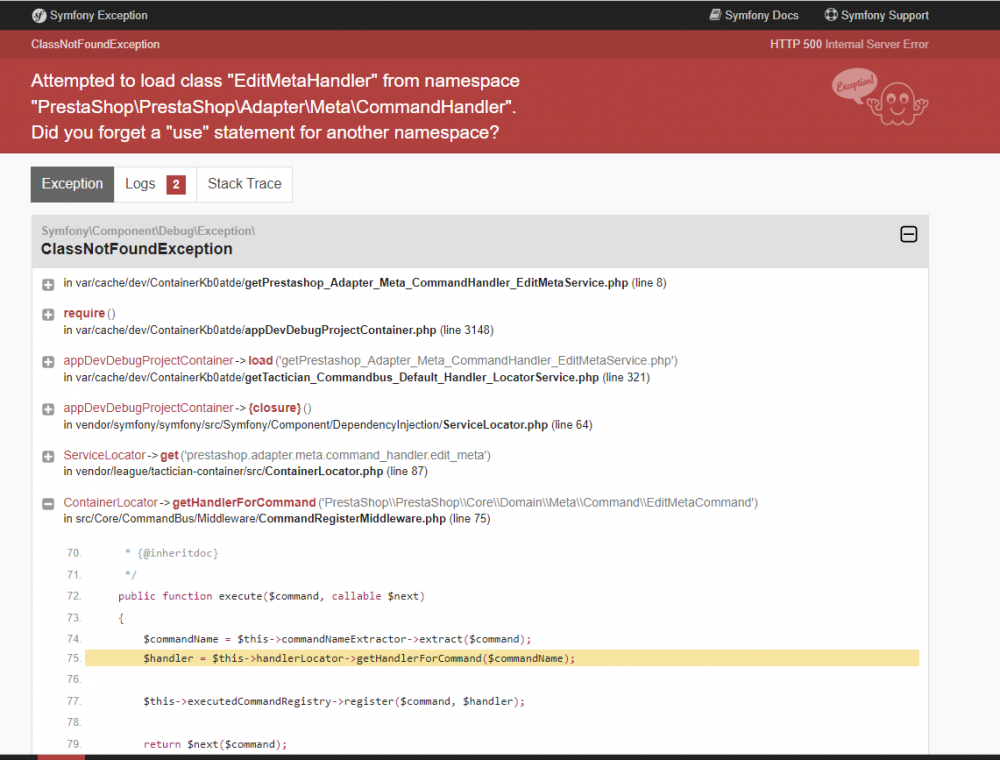The height and width of the screenshot is (760, 1000).
Task: Click the ClassNotFoundException label in red bar
Action: [96, 44]
